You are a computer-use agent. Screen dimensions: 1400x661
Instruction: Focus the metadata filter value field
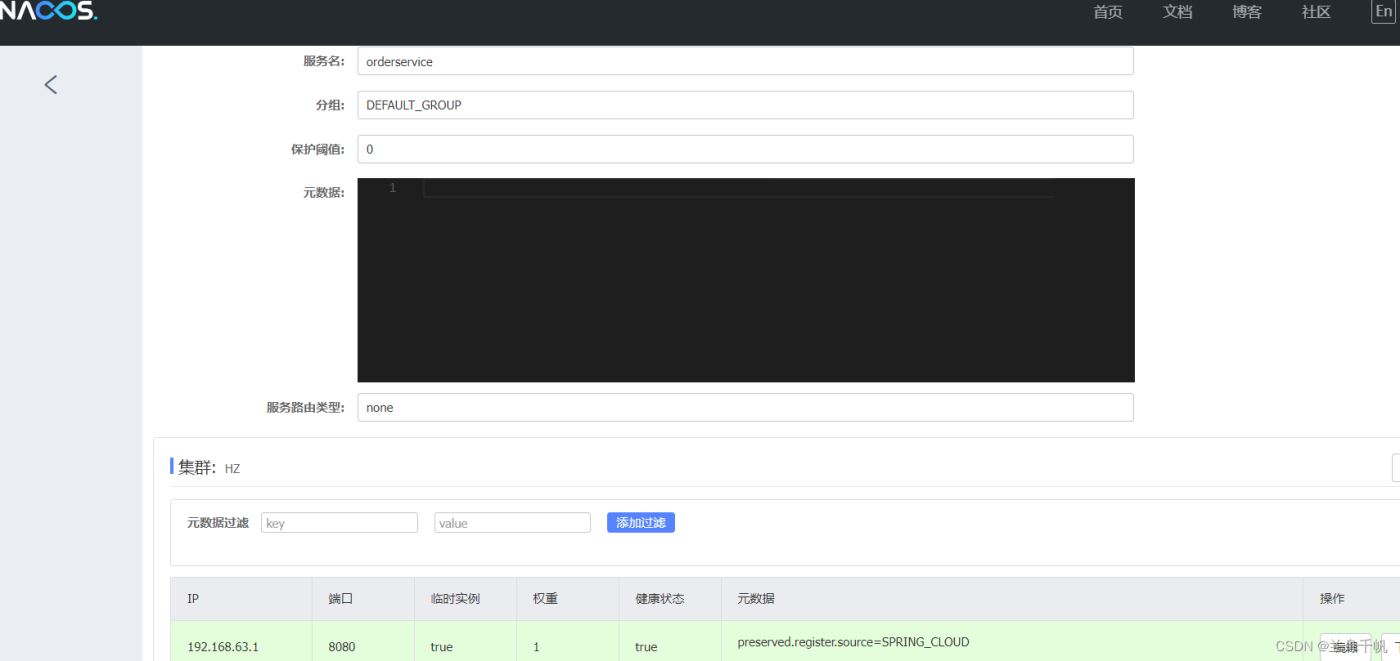(x=512, y=523)
